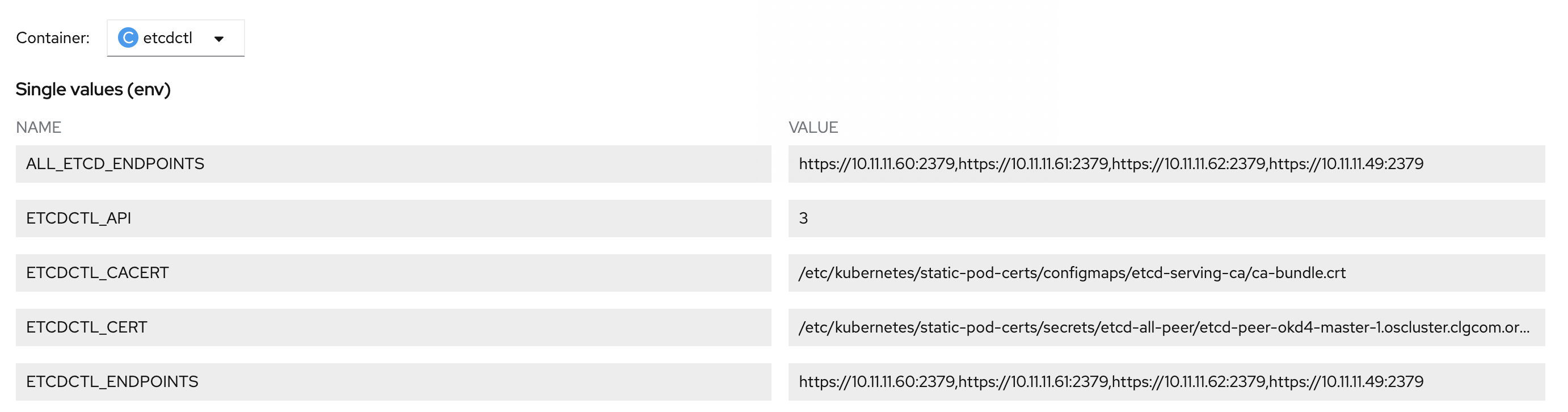Click the VALUE column header
1568x412 pixels.
coord(813,127)
